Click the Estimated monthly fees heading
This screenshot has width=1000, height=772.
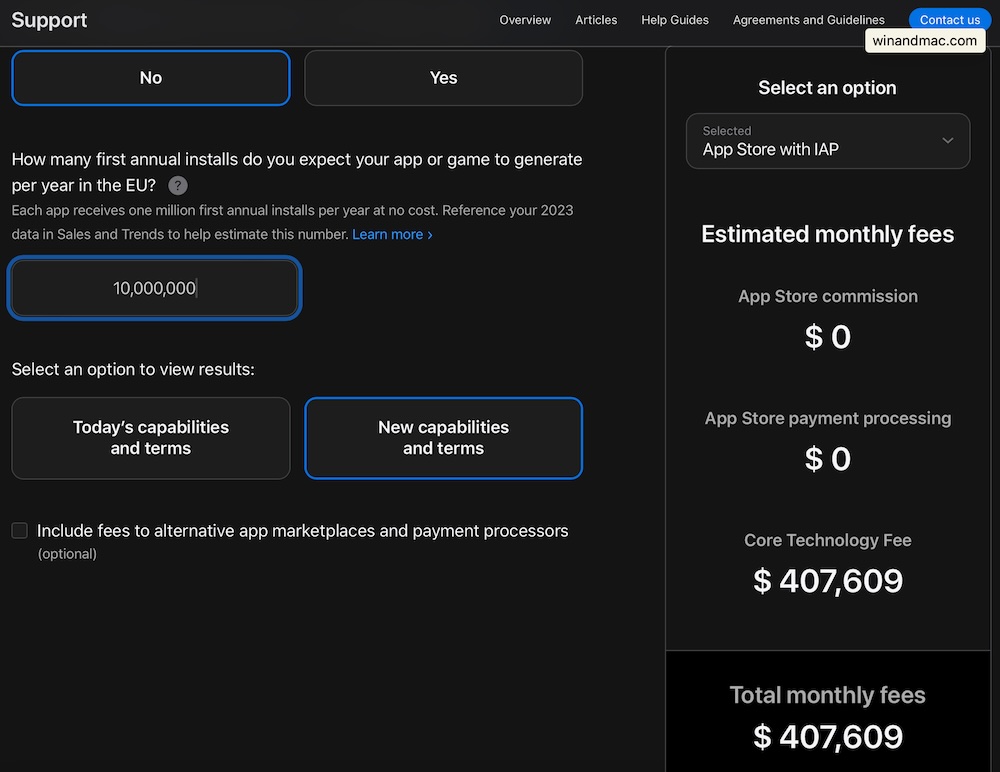(827, 234)
